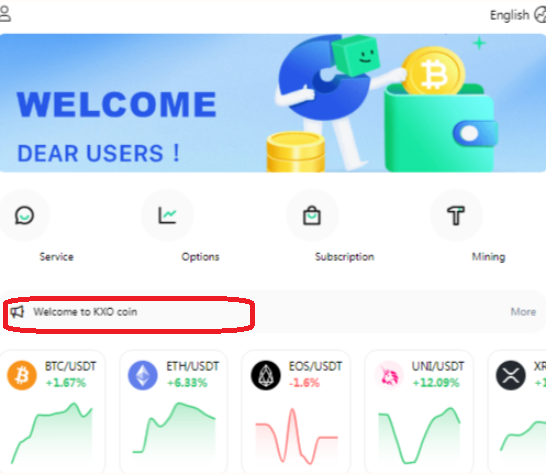Open the user profile icon
This screenshot has width=546, height=475.
[5, 14]
